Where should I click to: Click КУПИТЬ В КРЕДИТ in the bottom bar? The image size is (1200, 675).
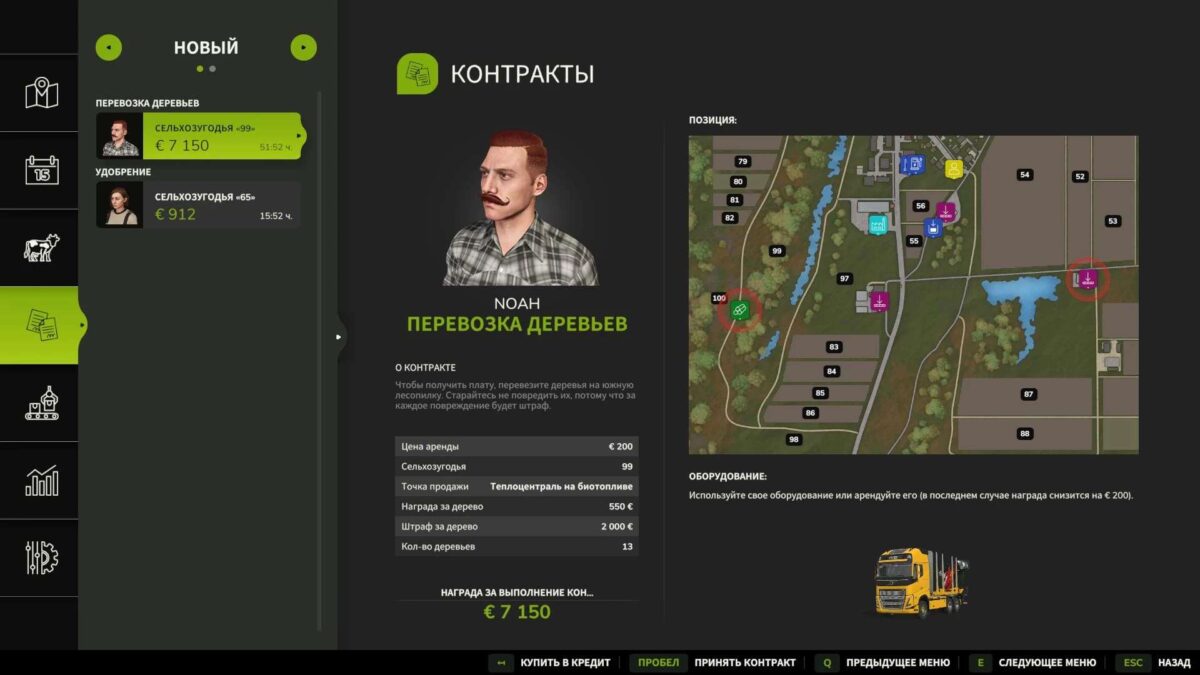click(564, 662)
